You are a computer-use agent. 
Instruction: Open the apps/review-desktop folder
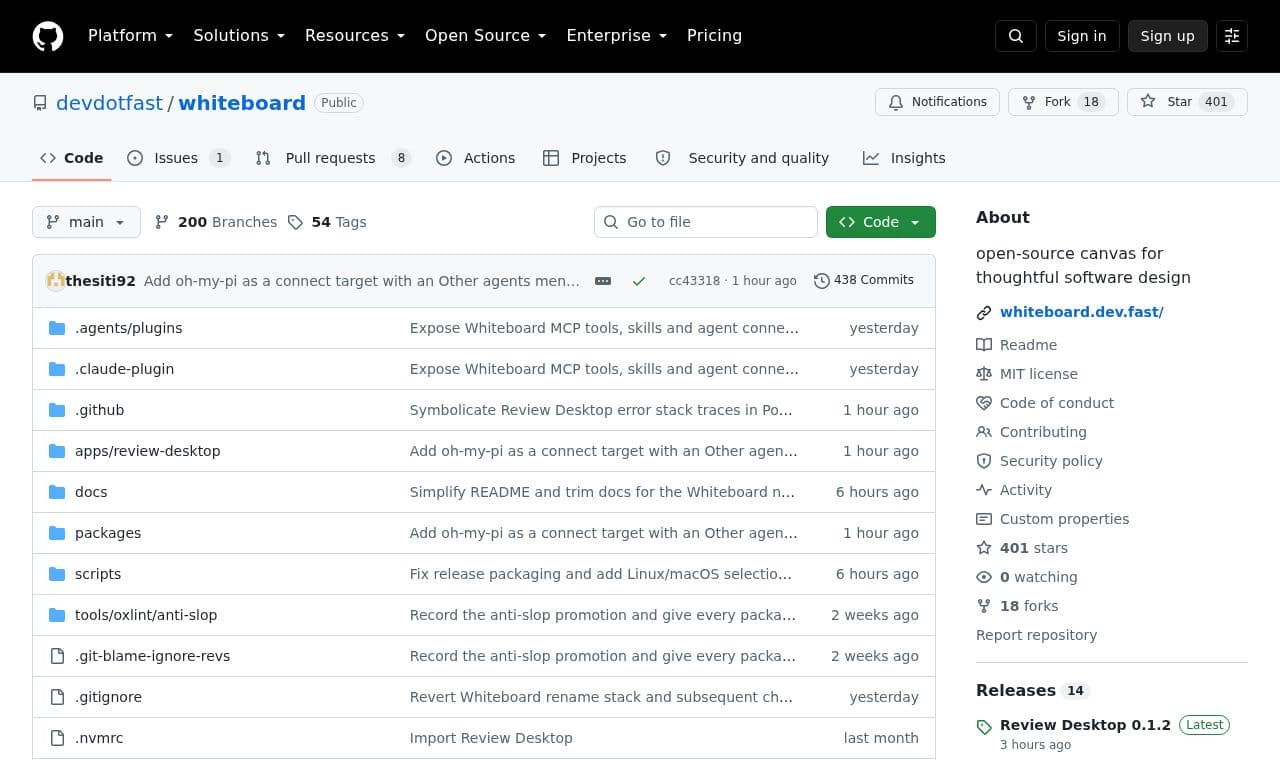coord(147,451)
